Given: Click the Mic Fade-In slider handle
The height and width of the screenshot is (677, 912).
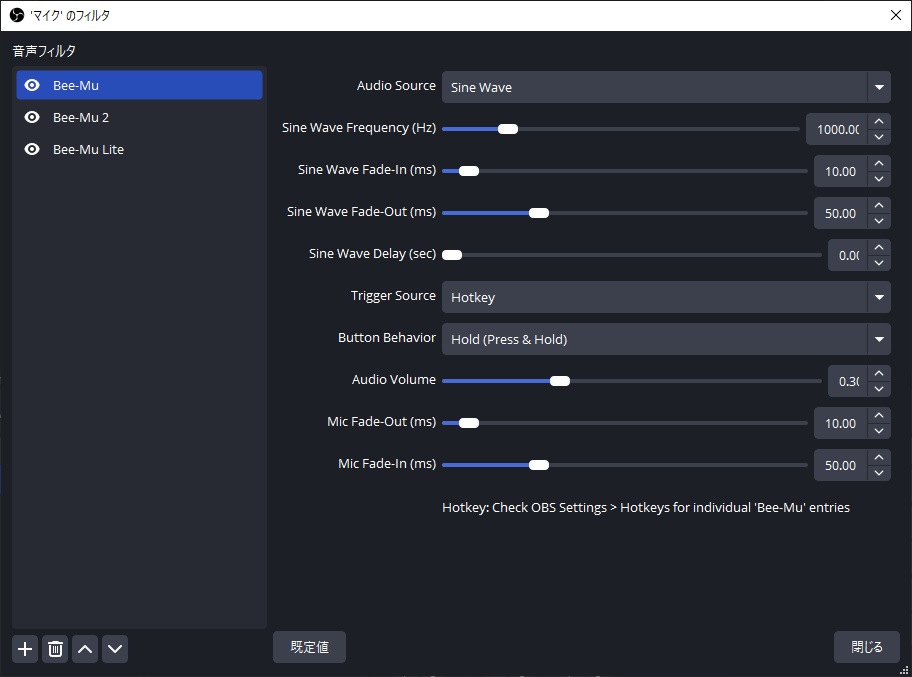Looking at the screenshot, I should [539, 465].
